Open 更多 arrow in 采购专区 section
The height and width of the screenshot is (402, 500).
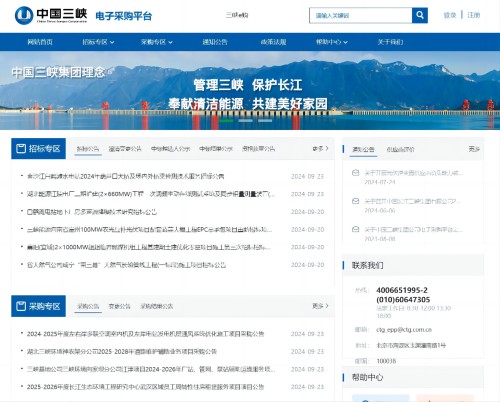320,306
